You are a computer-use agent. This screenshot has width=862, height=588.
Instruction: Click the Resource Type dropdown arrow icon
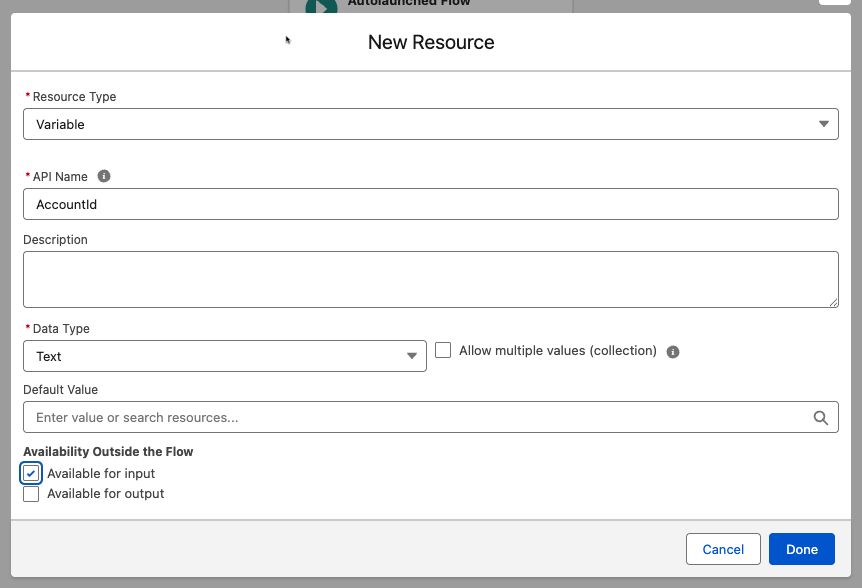[x=824, y=124]
